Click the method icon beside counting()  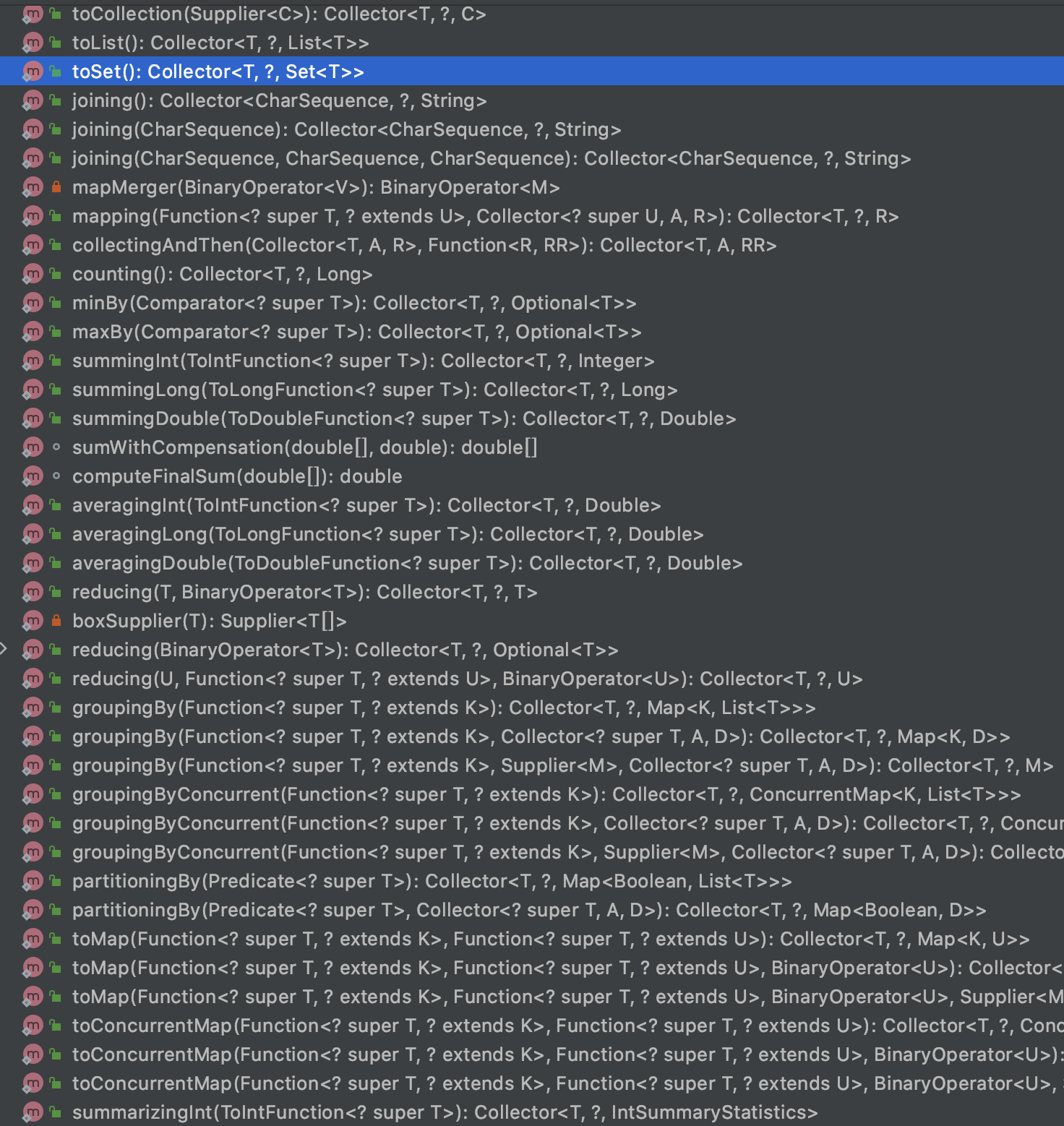coord(33,274)
